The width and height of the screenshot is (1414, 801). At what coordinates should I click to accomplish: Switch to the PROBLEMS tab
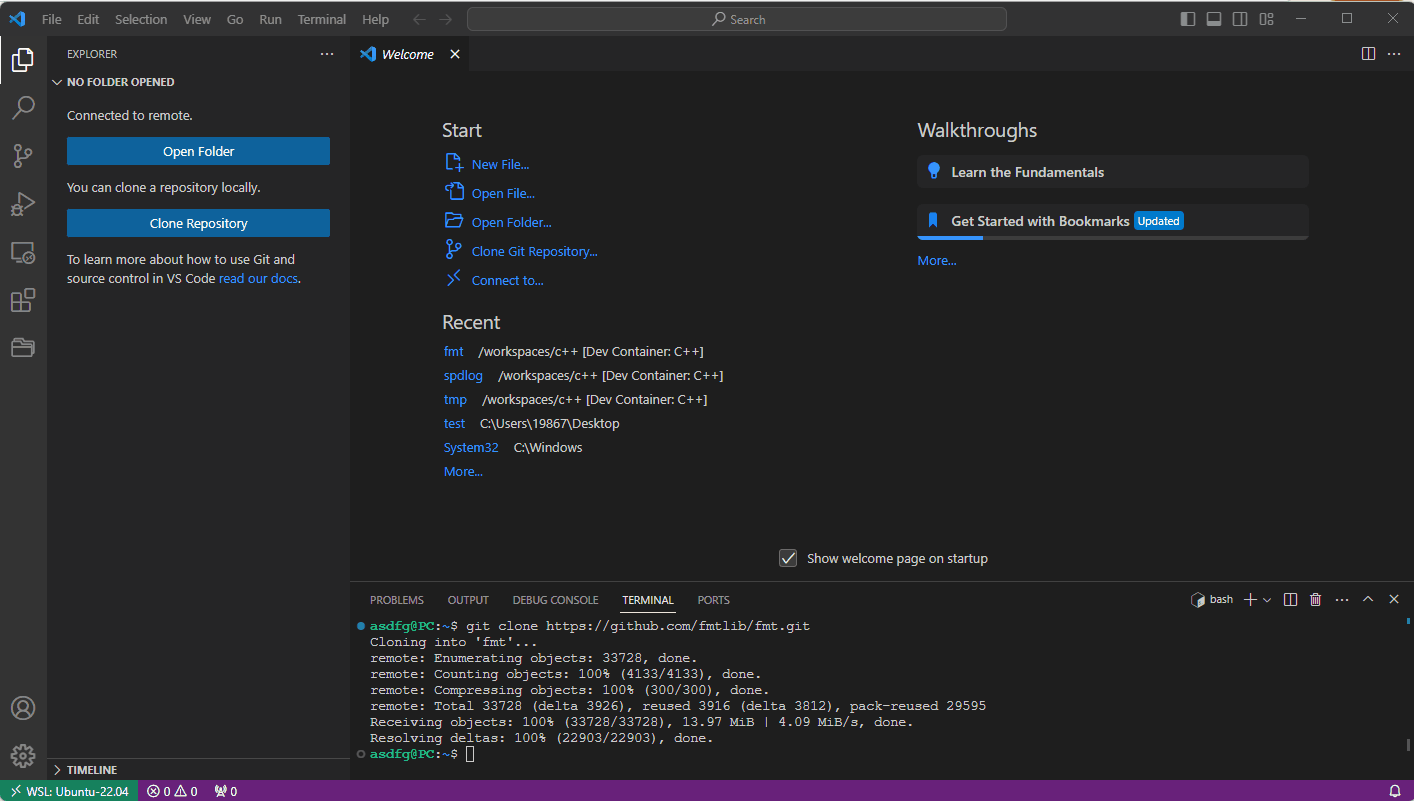click(x=396, y=599)
